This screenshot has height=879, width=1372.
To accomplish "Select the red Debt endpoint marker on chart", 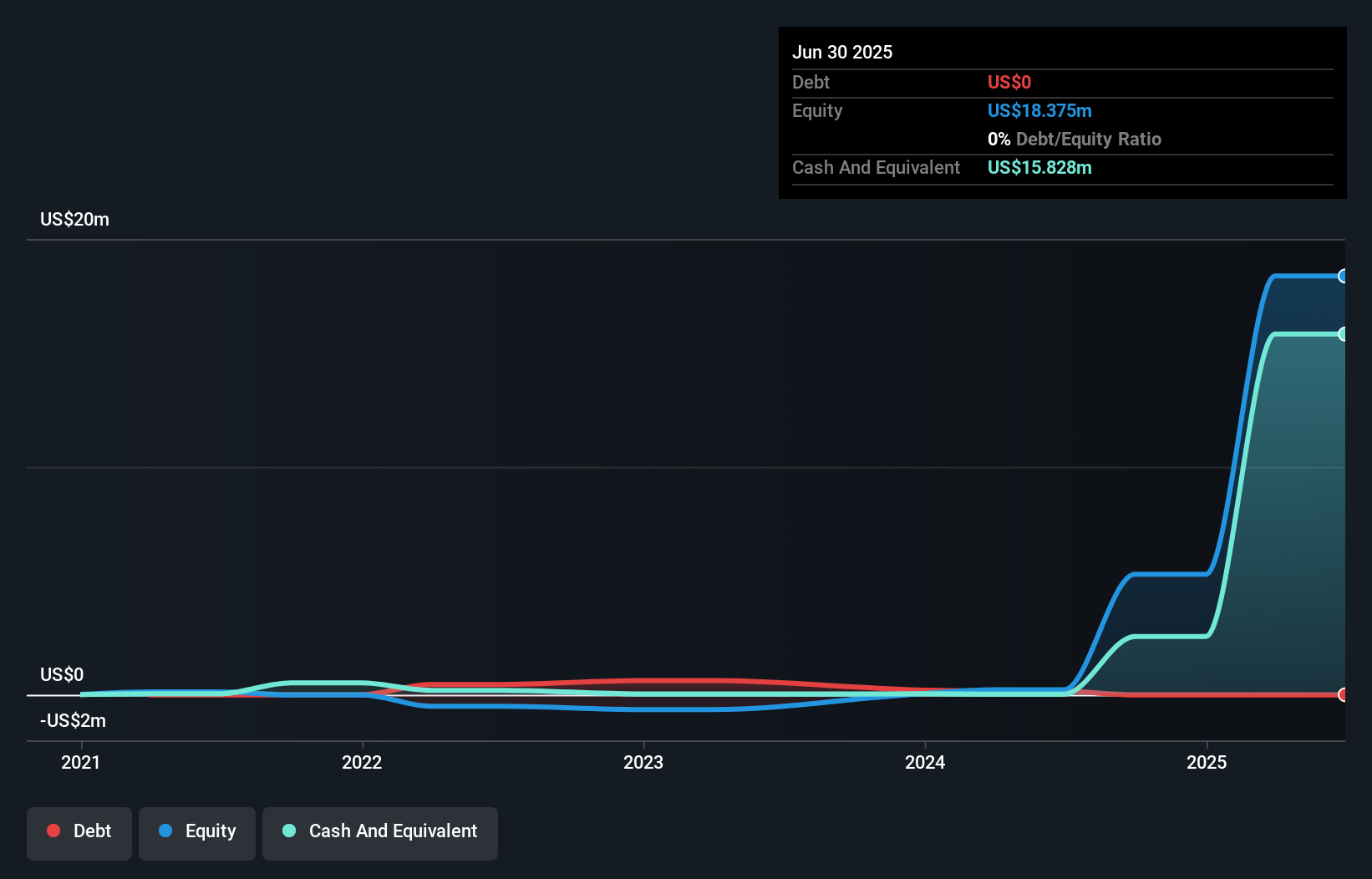I will 1343,694.
